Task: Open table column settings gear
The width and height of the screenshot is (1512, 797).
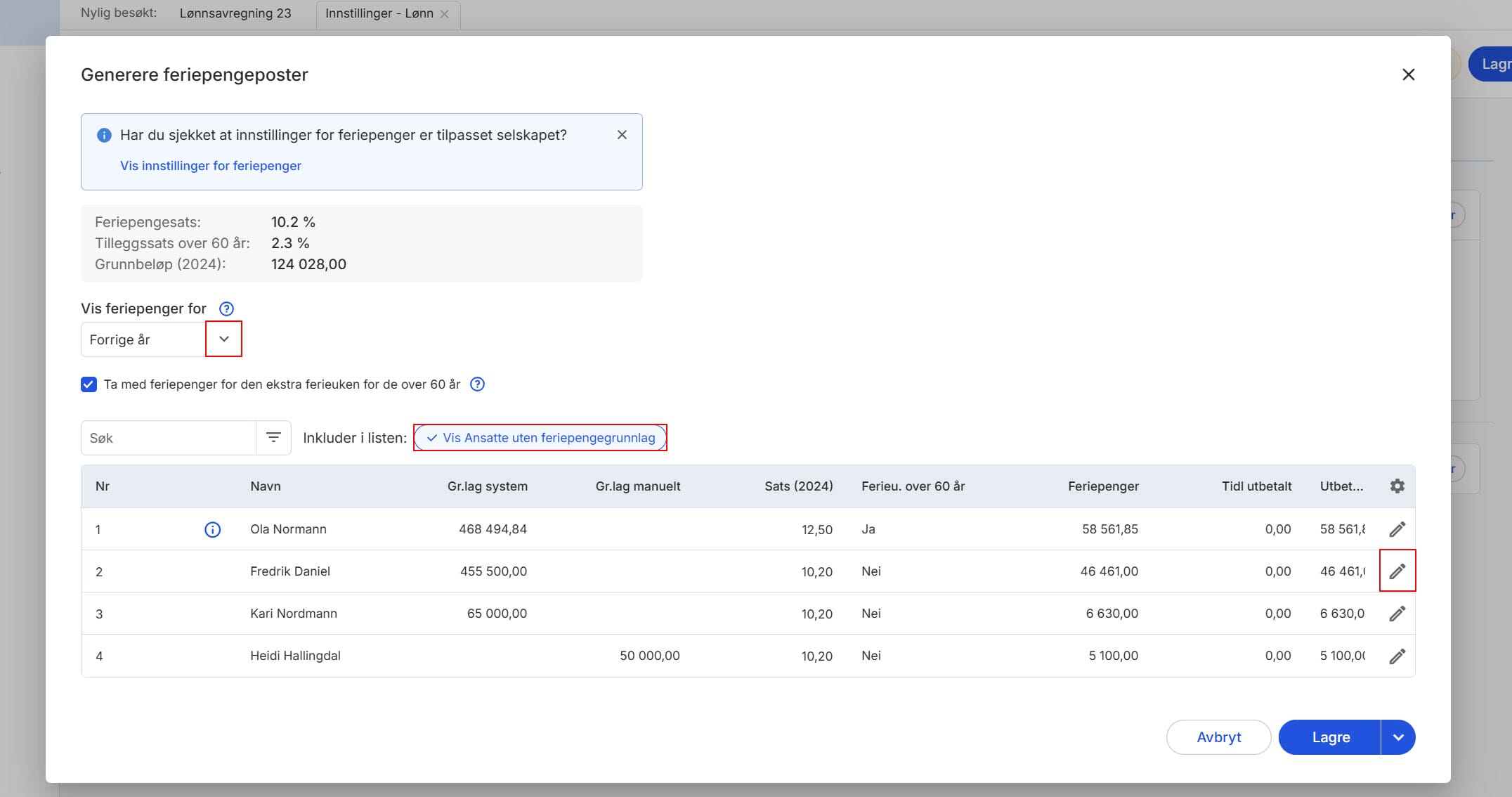Action: coord(1397,486)
